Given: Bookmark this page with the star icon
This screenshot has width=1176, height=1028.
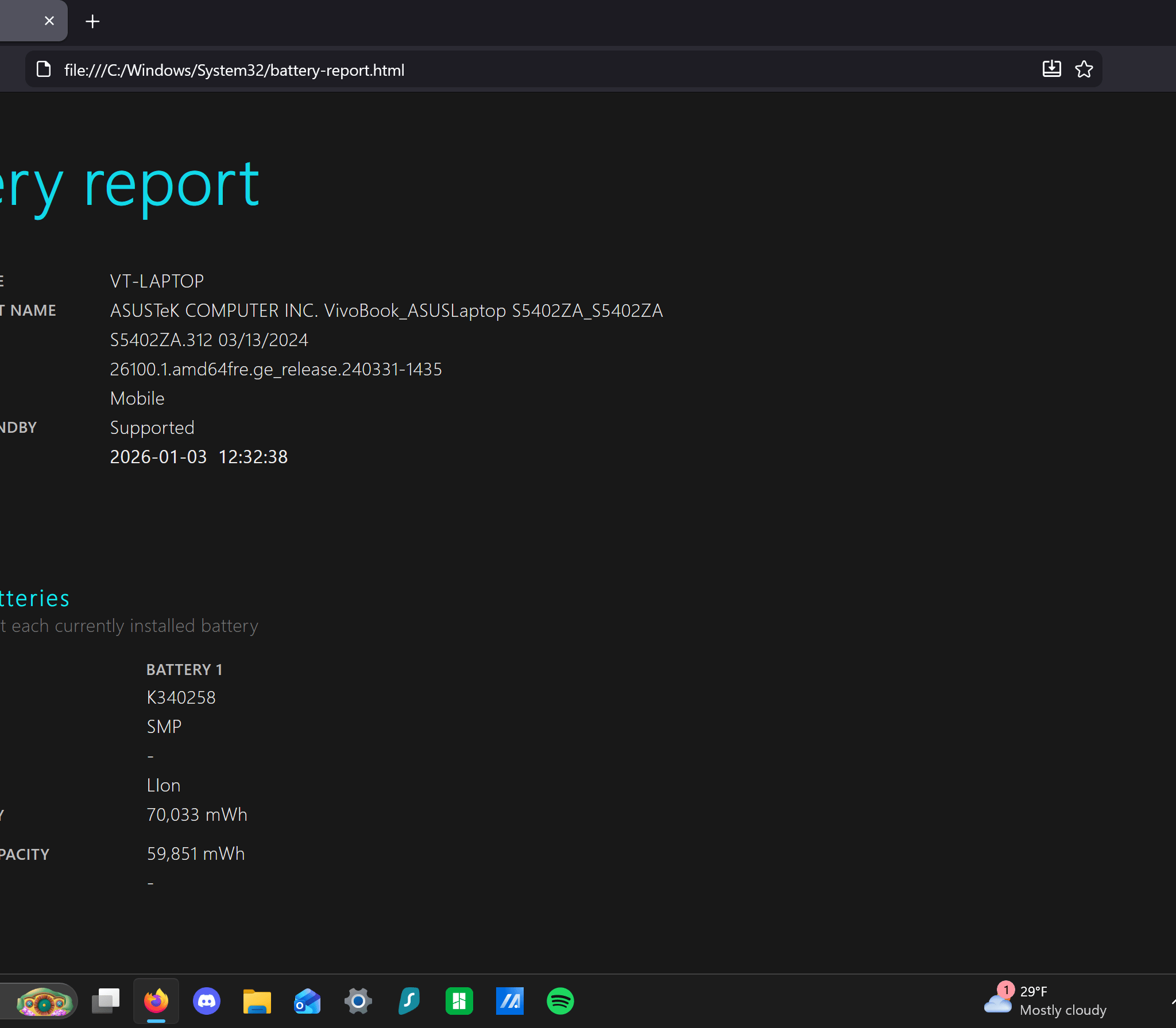Looking at the screenshot, I should tap(1084, 69).
